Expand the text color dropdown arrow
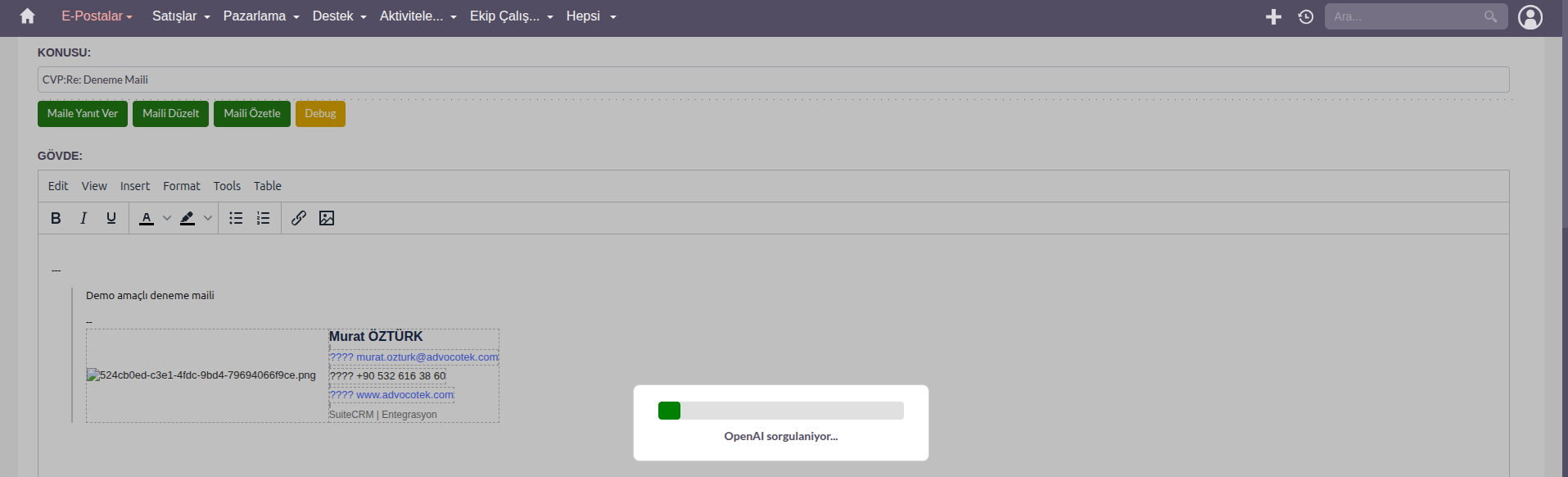Screen dimensions: 1568x477 point(167,218)
